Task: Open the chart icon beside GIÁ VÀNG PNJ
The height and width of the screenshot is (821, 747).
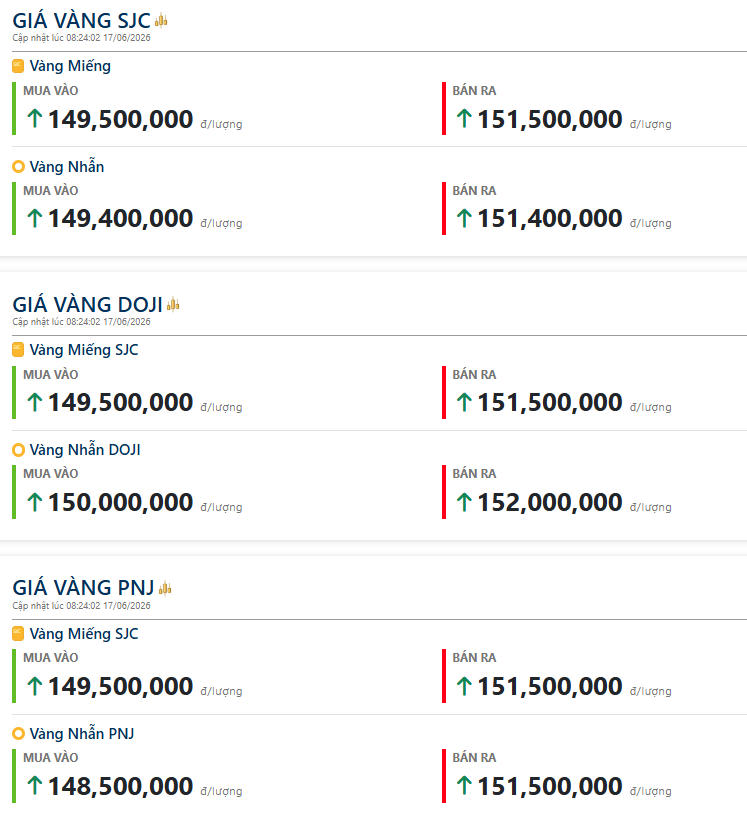Action: point(165,588)
